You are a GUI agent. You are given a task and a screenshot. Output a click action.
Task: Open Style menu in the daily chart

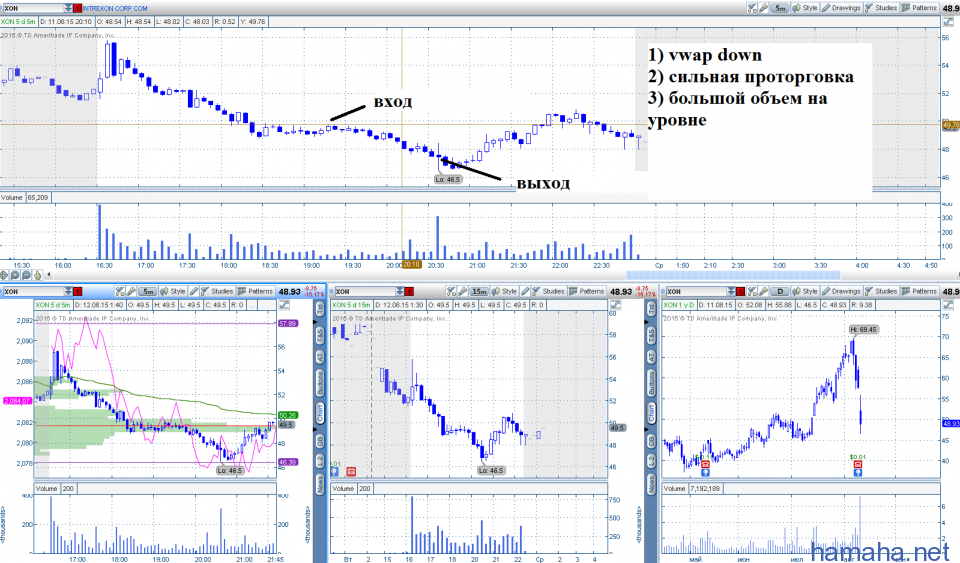pos(805,291)
